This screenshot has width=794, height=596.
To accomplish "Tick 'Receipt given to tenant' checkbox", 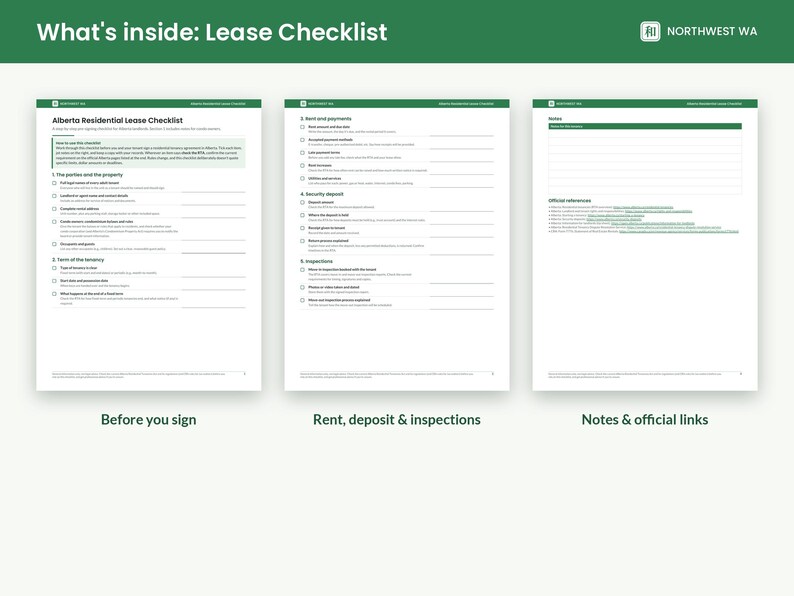I will [302, 228].
